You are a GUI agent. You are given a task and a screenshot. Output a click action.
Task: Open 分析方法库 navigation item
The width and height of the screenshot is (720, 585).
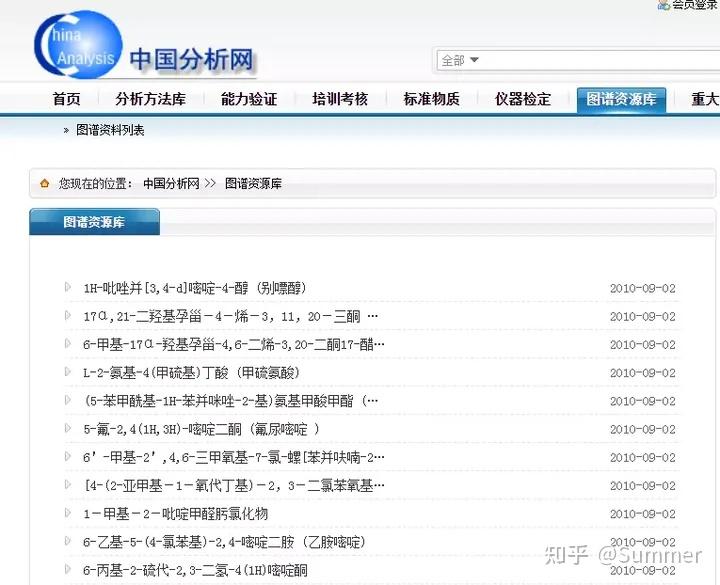click(151, 99)
